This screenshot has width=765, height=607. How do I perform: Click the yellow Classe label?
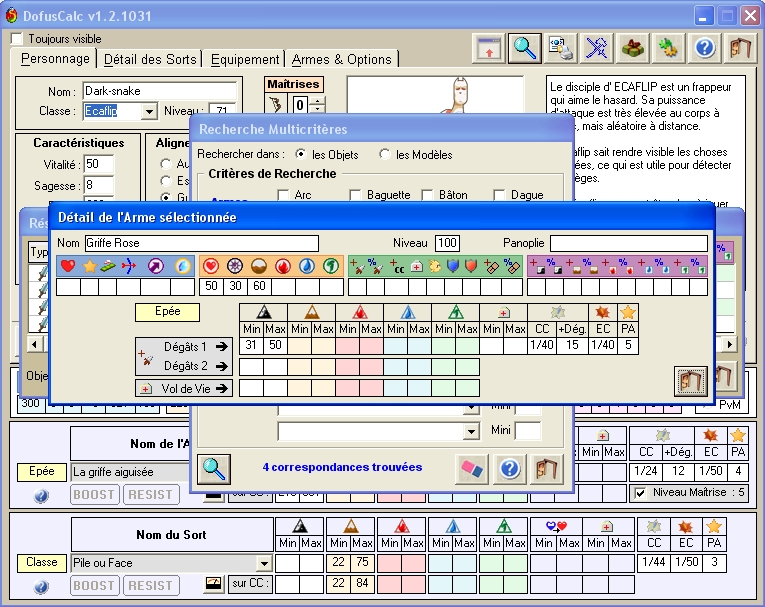tap(41, 563)
